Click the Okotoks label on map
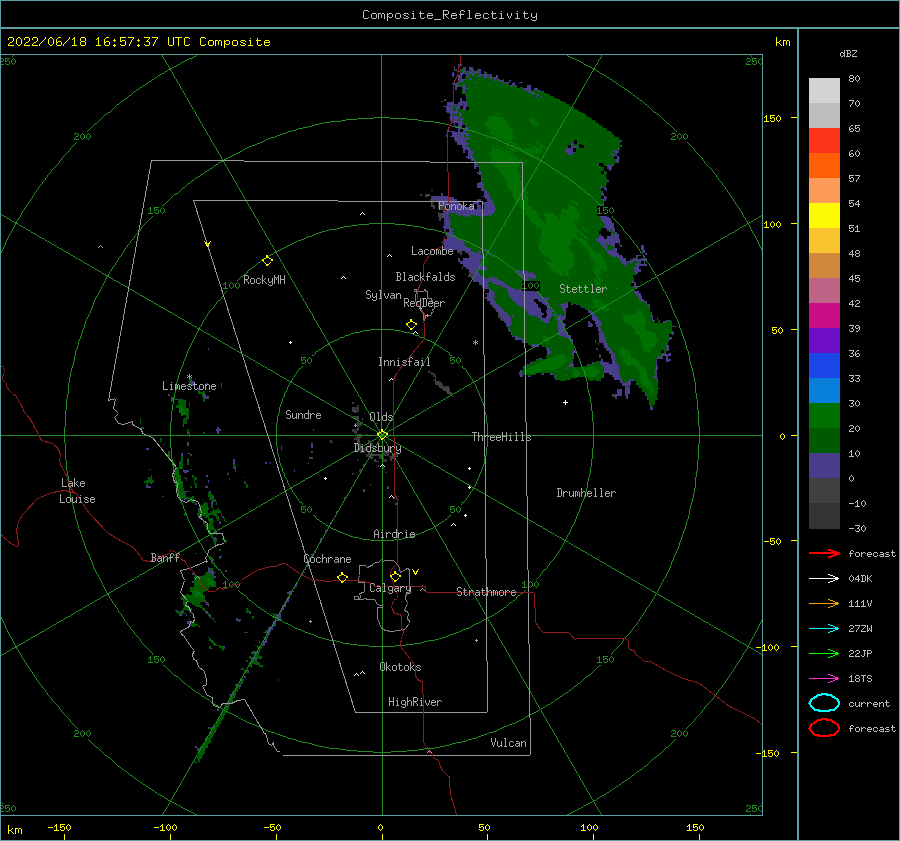The width and height of the screenshot is (900, 841). pyautogui.click(x=400, y=667)
